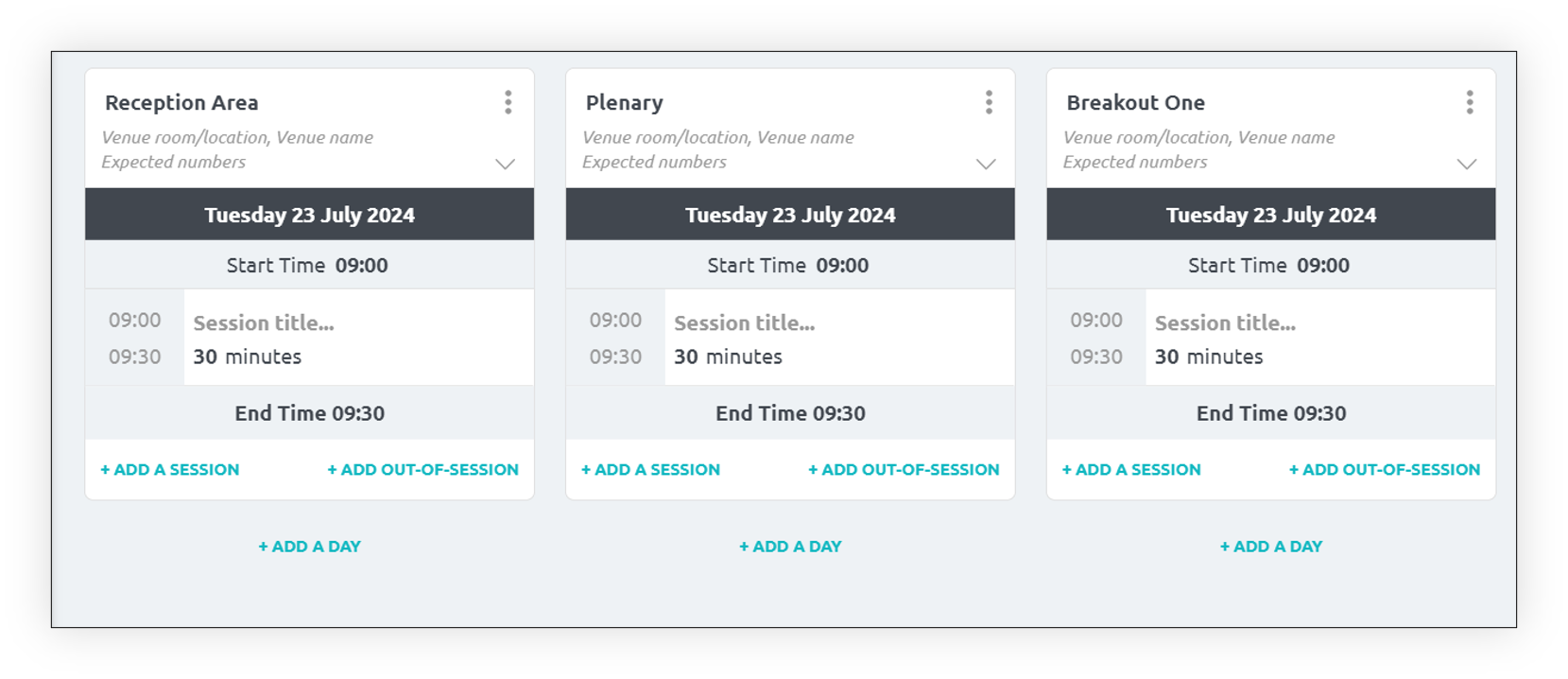The width and height of the screenshot is (1568, 679).
Task: Open the Breakout One three-dot options menu
Action: click(x=1470, y=102)
